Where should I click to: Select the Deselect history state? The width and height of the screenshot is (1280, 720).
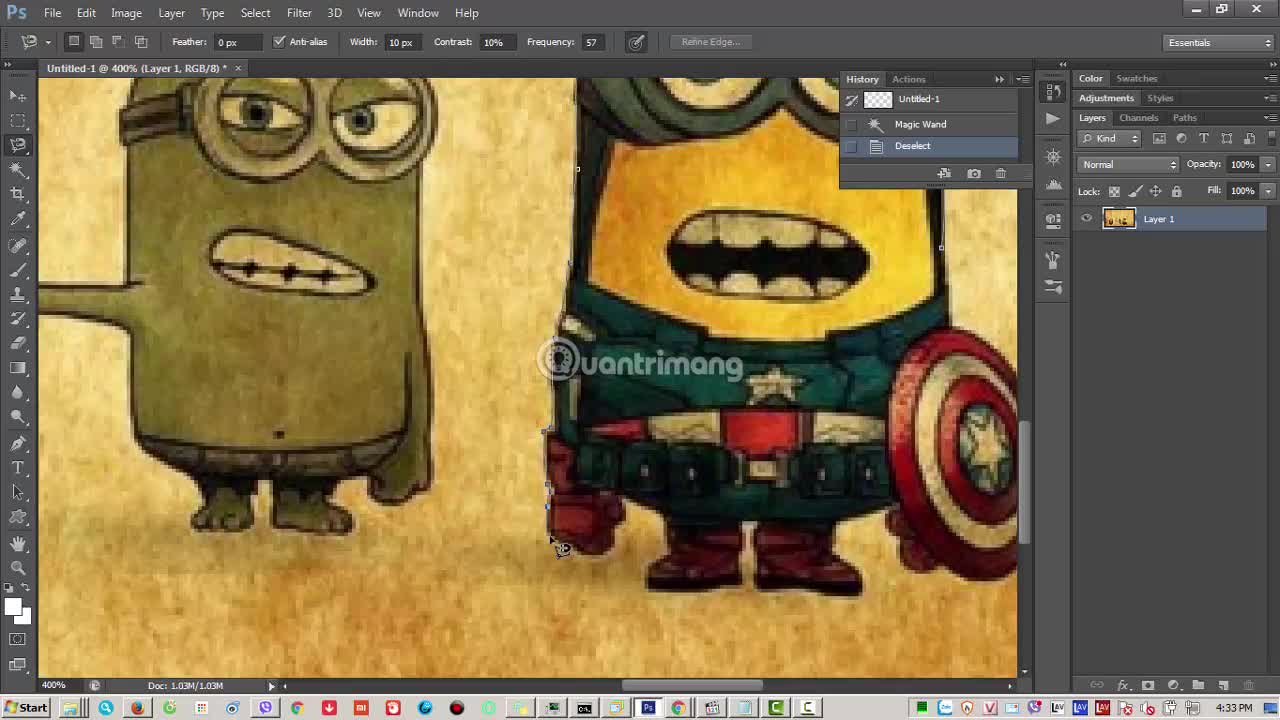pyautogui.click(x=929, y=147)
